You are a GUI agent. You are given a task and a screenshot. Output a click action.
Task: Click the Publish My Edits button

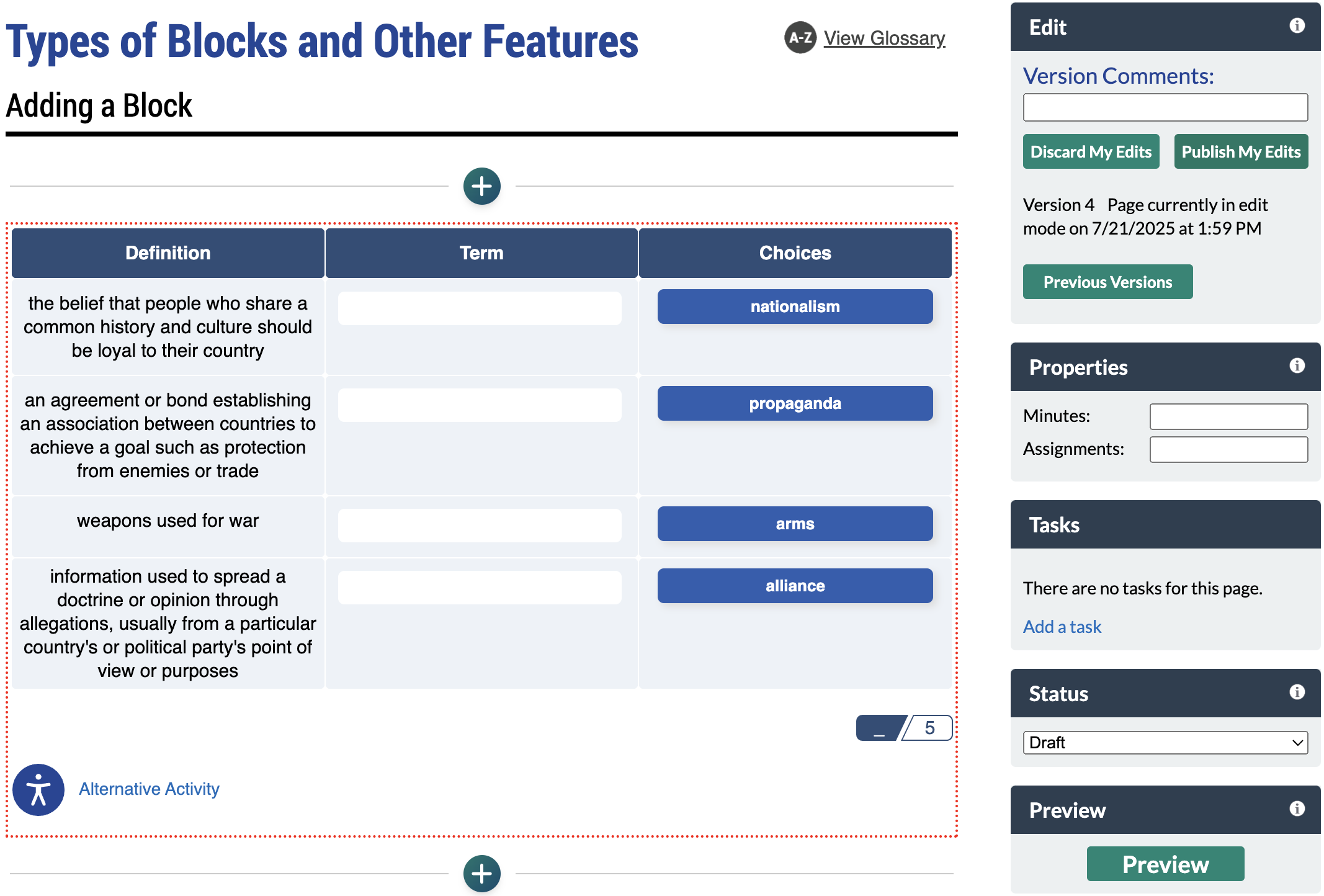pyautogui.click(x=1241, y=151)
